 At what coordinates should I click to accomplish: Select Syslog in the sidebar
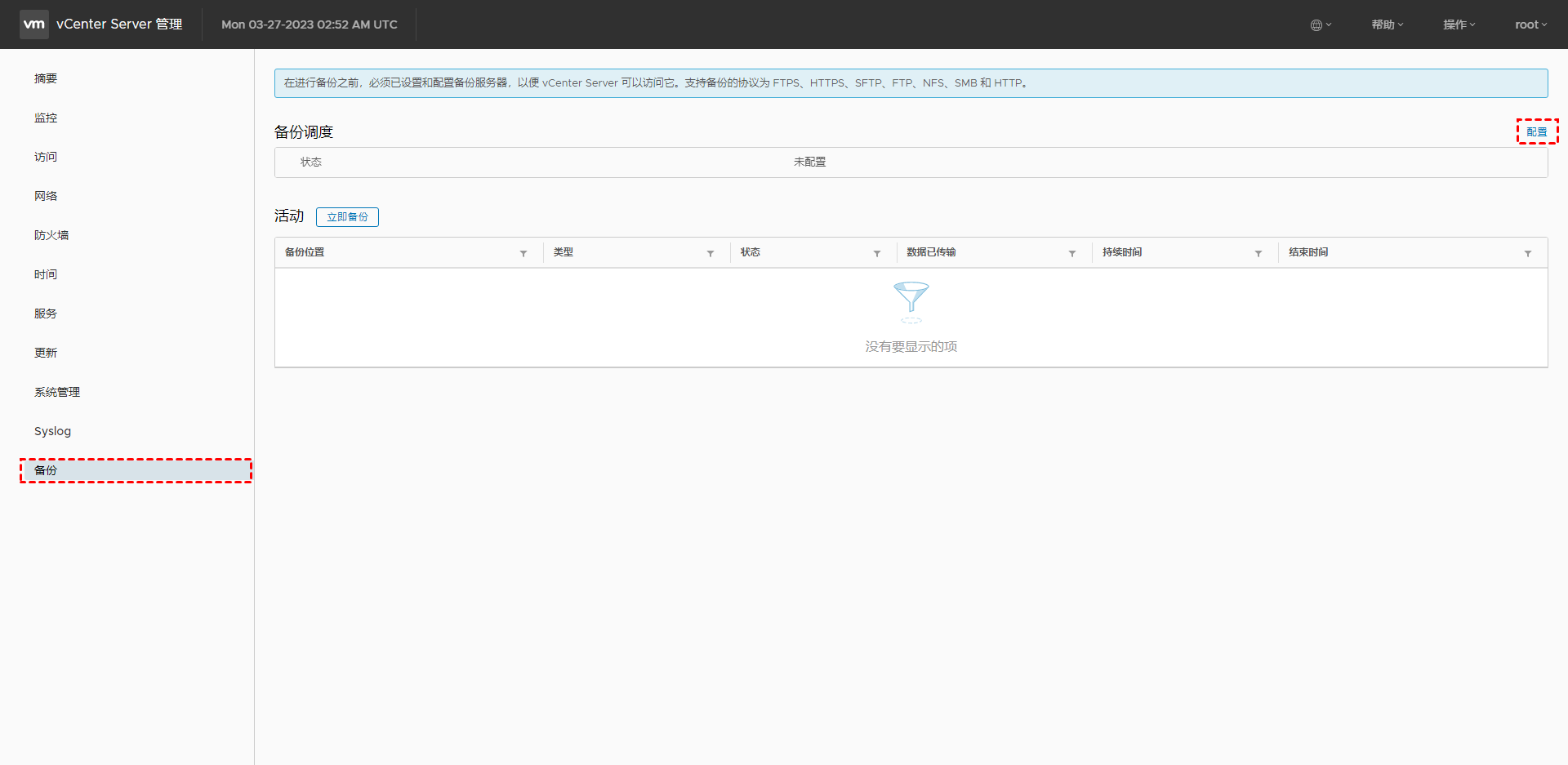pyautogui.click(x=52, y=431)
